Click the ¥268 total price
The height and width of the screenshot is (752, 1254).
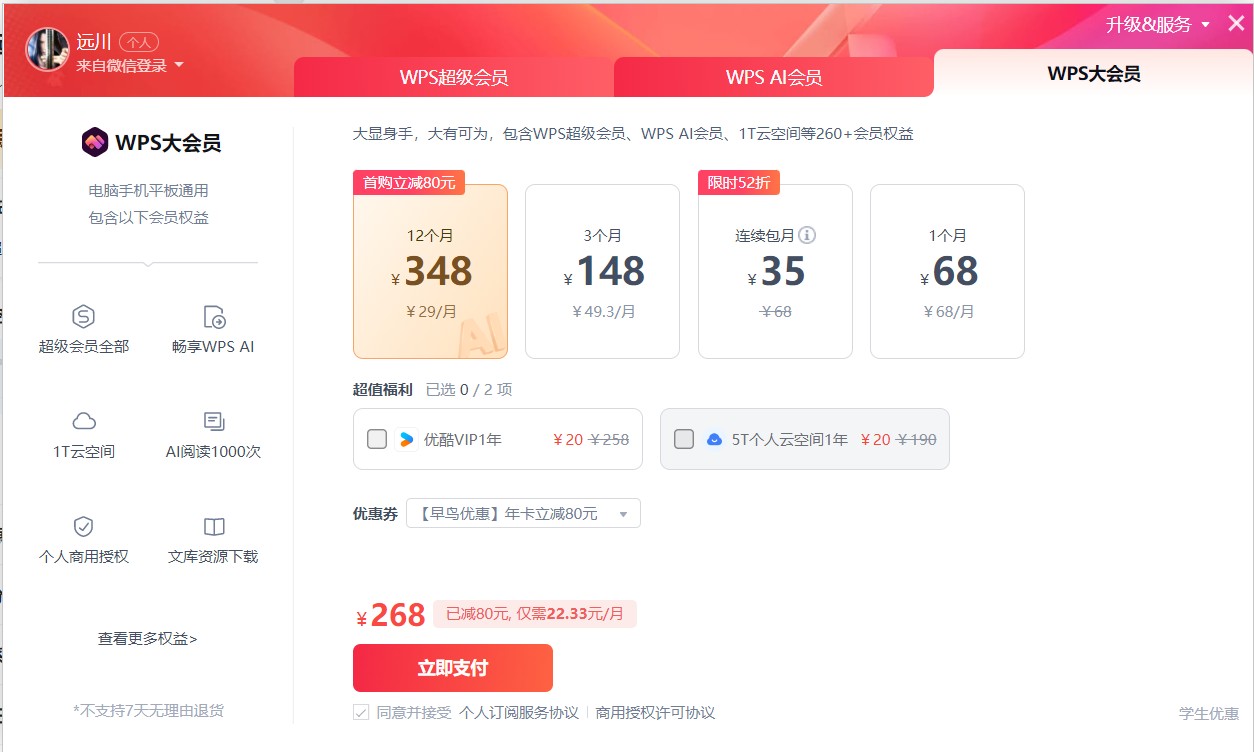391,615
